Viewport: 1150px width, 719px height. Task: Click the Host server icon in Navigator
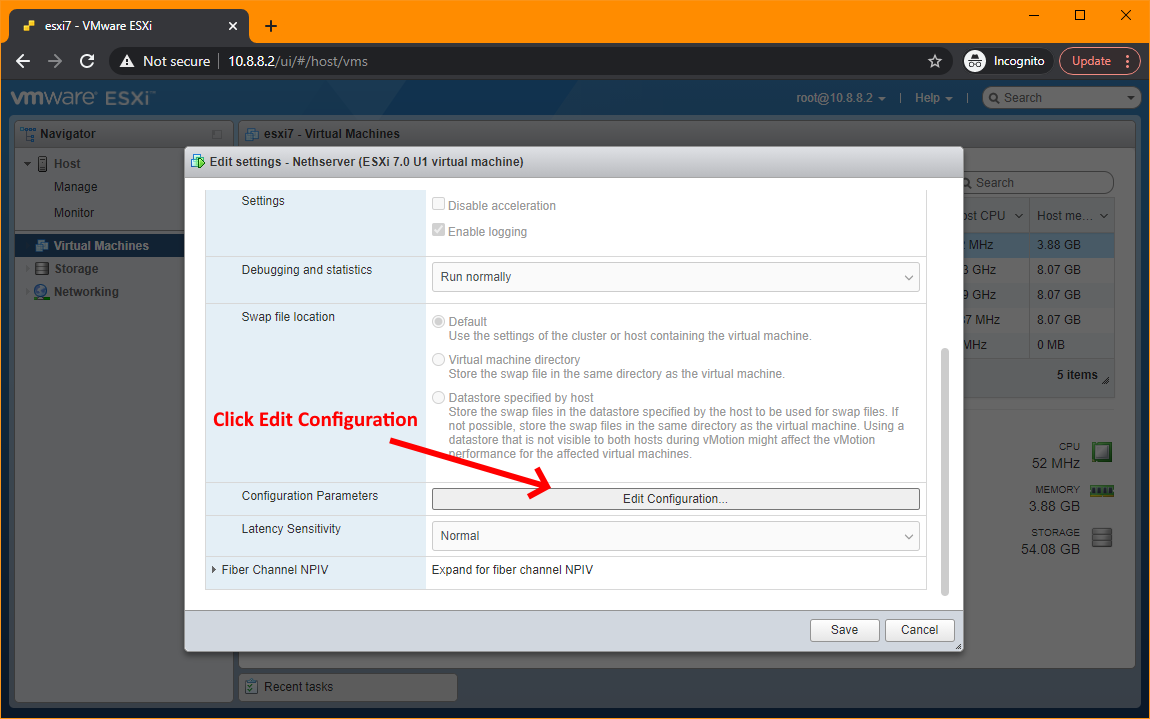(x=43, y=164)
